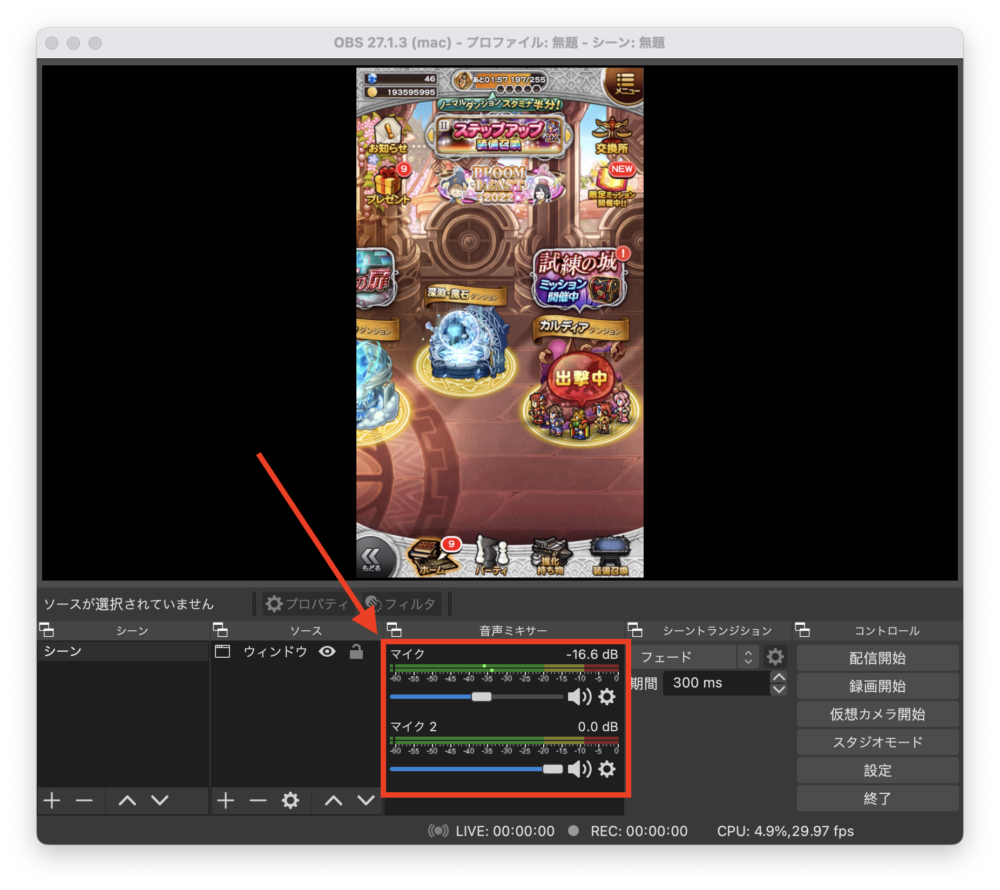Viewport: 1000px width, 890px height.
Task: Click the ソースが選択されていません message
Action: pos(128,604)
